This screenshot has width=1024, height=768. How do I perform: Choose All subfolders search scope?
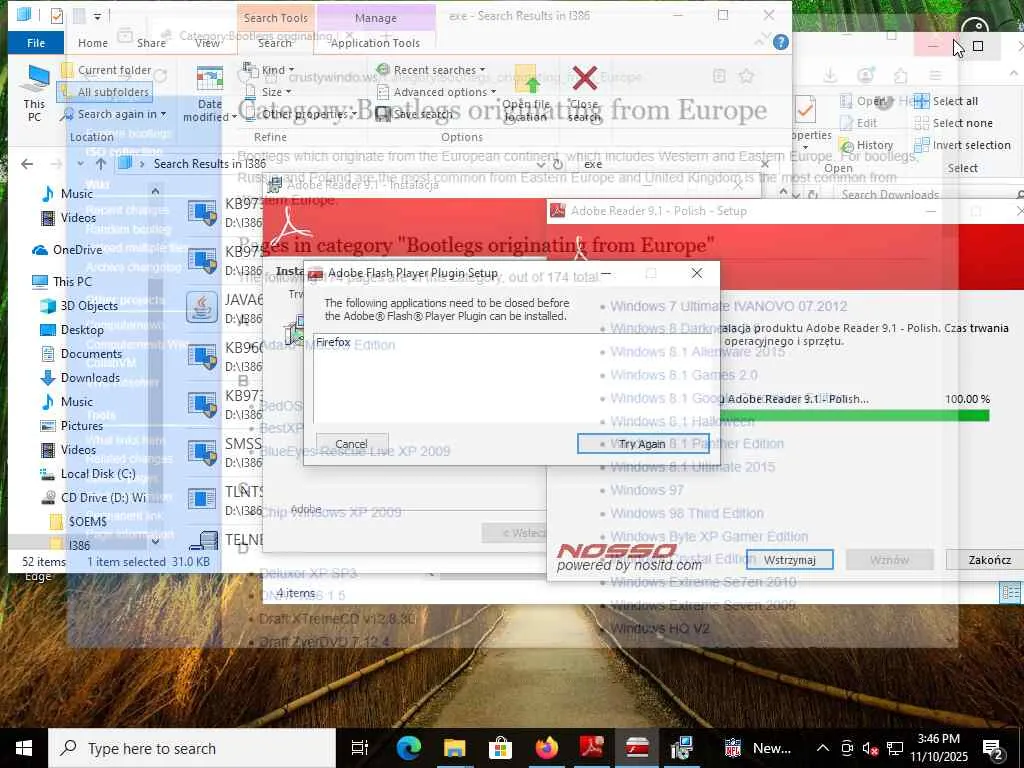coord(104,92)
